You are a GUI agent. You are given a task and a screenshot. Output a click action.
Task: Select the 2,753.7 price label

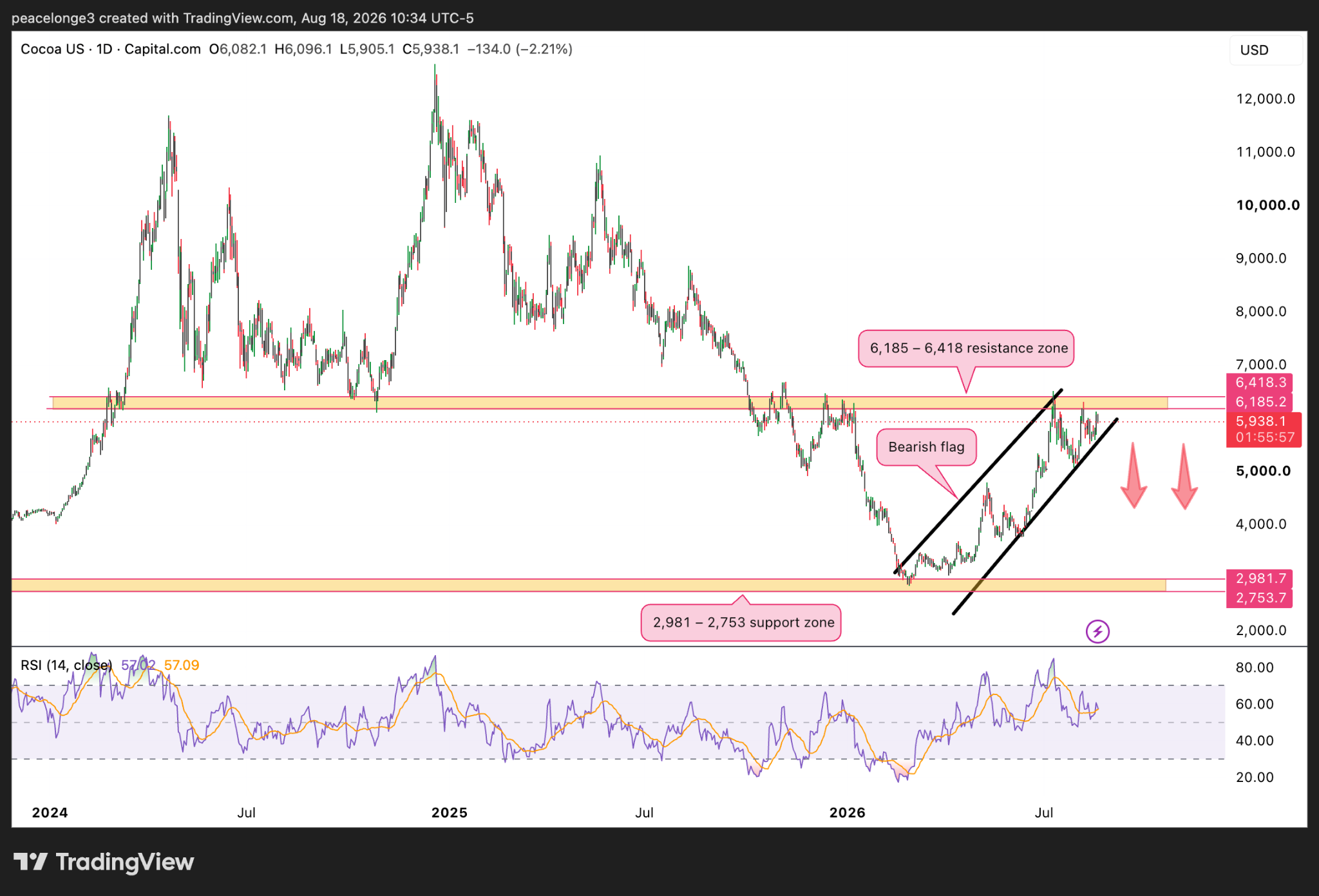pyautogui.click(x=1260, y=598)
